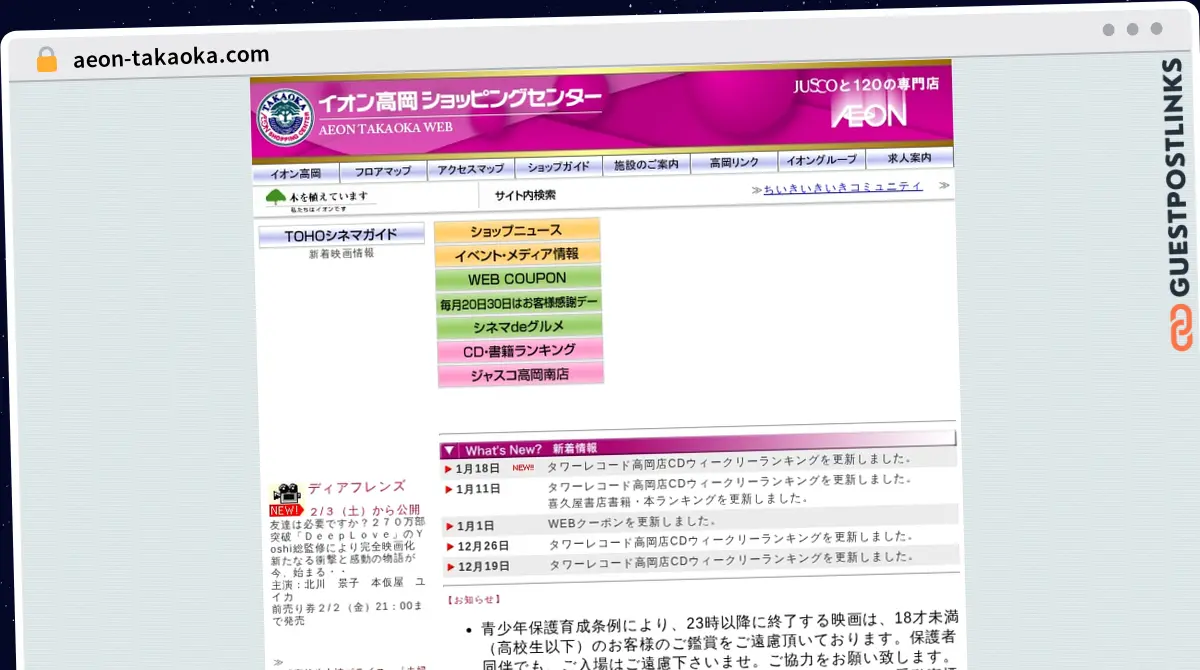Click 毎月20日30日はお客様感謝デー button
Image resolution: width=1200 pixels, height=670 pixels.
(519, 303)
